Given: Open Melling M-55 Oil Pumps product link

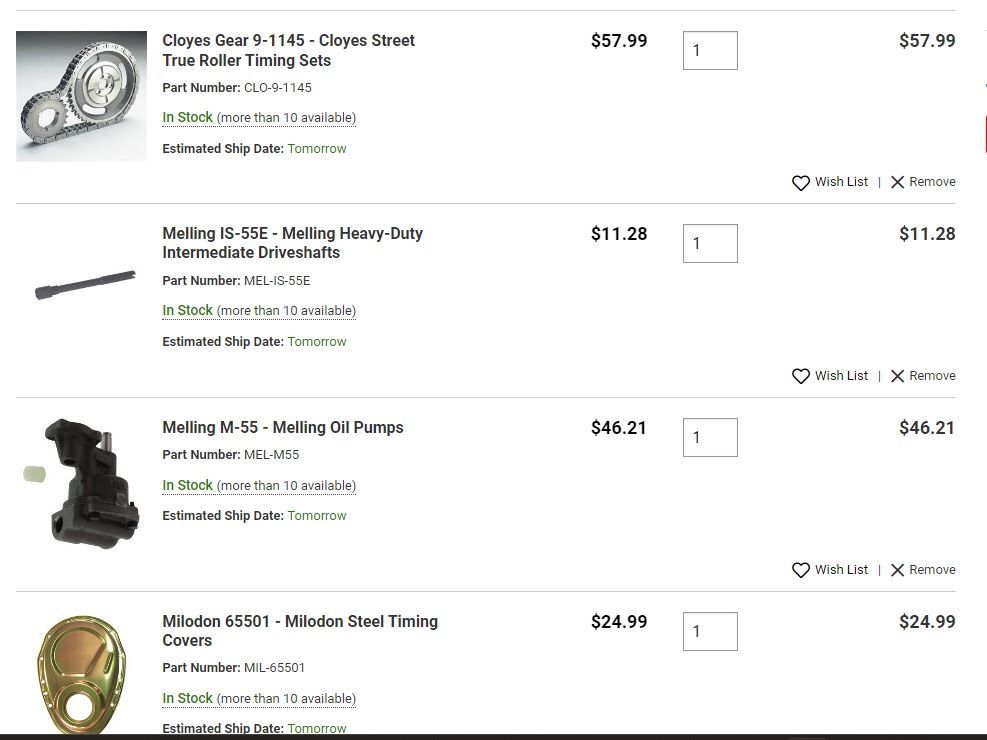Looking at the screenshot, I should click(x=282, y=428).
